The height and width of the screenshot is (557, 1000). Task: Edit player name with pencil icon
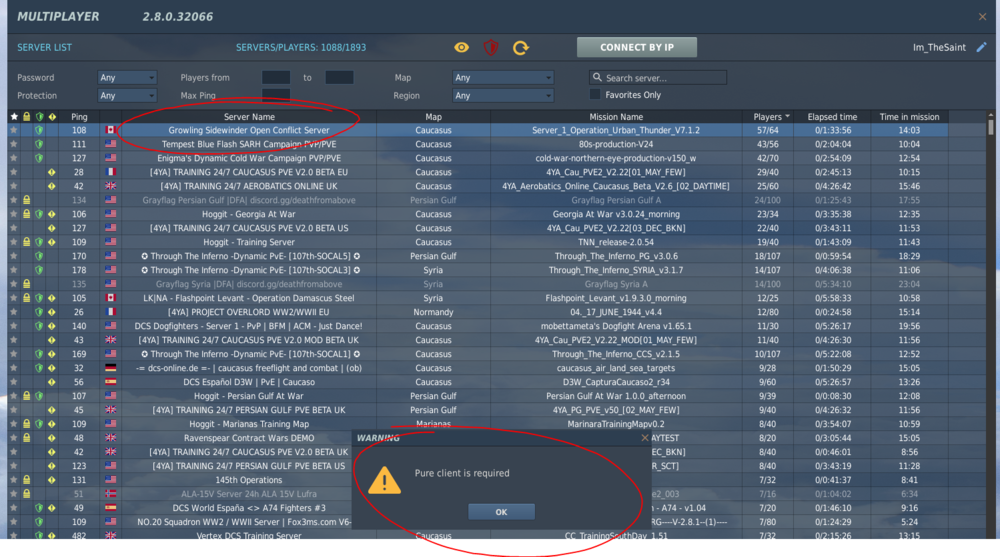[x=982, y=47]
